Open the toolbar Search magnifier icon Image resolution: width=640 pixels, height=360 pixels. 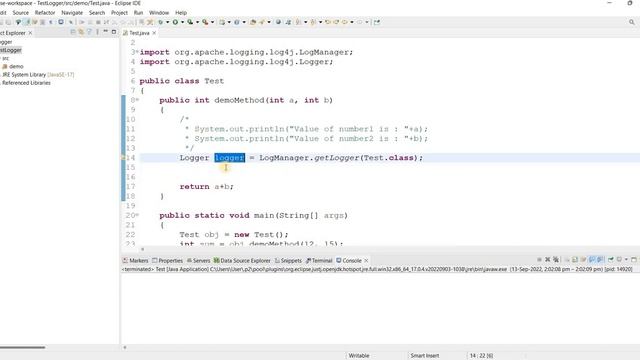(631, 22)
